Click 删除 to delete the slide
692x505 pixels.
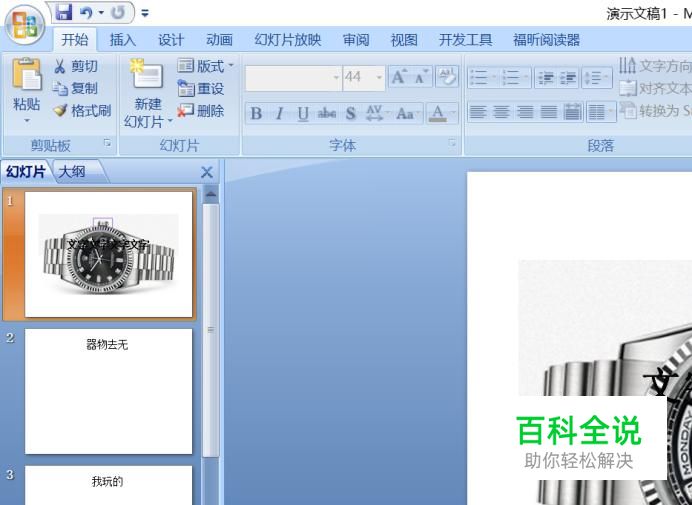click(201, 110)
